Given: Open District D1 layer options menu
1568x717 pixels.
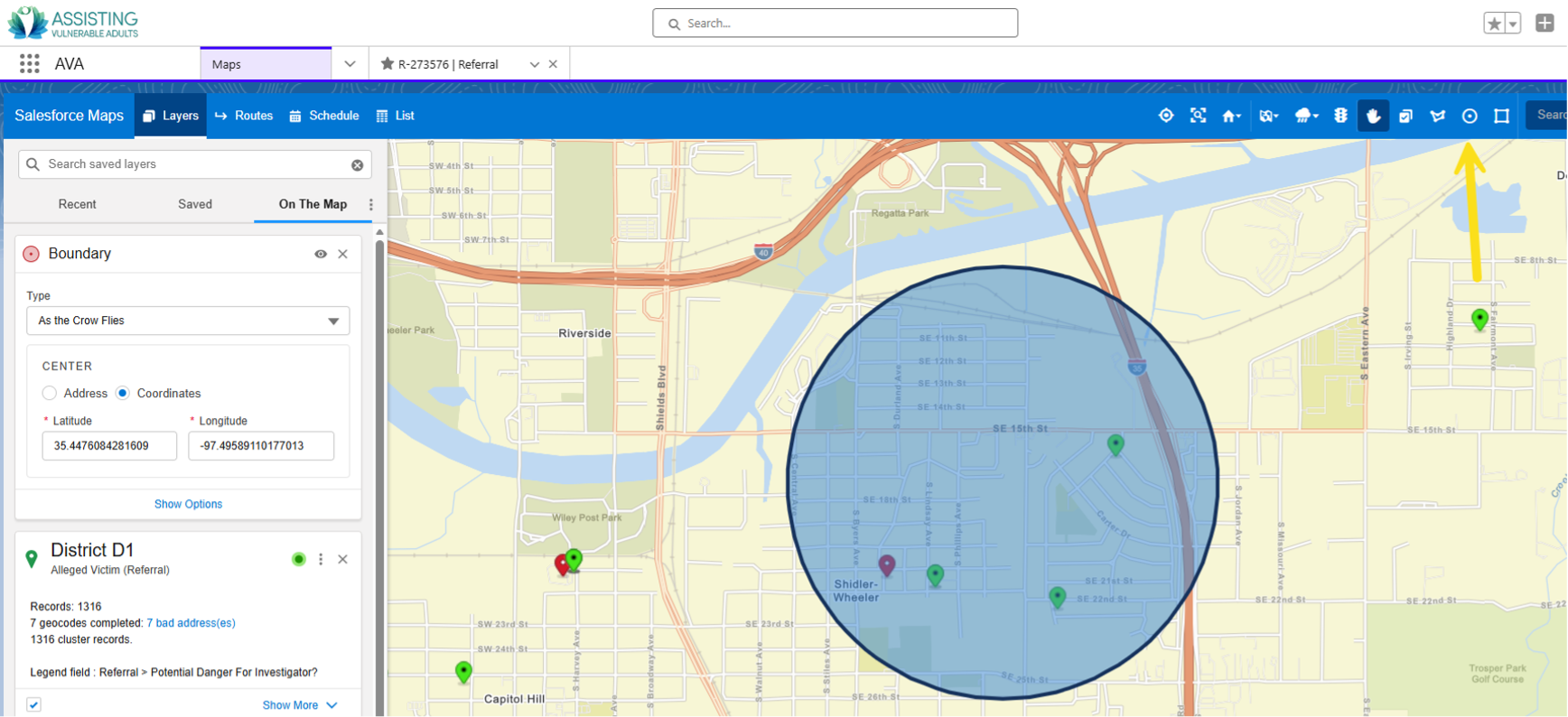Looking at the screenshot, I should tap(321, 559).
